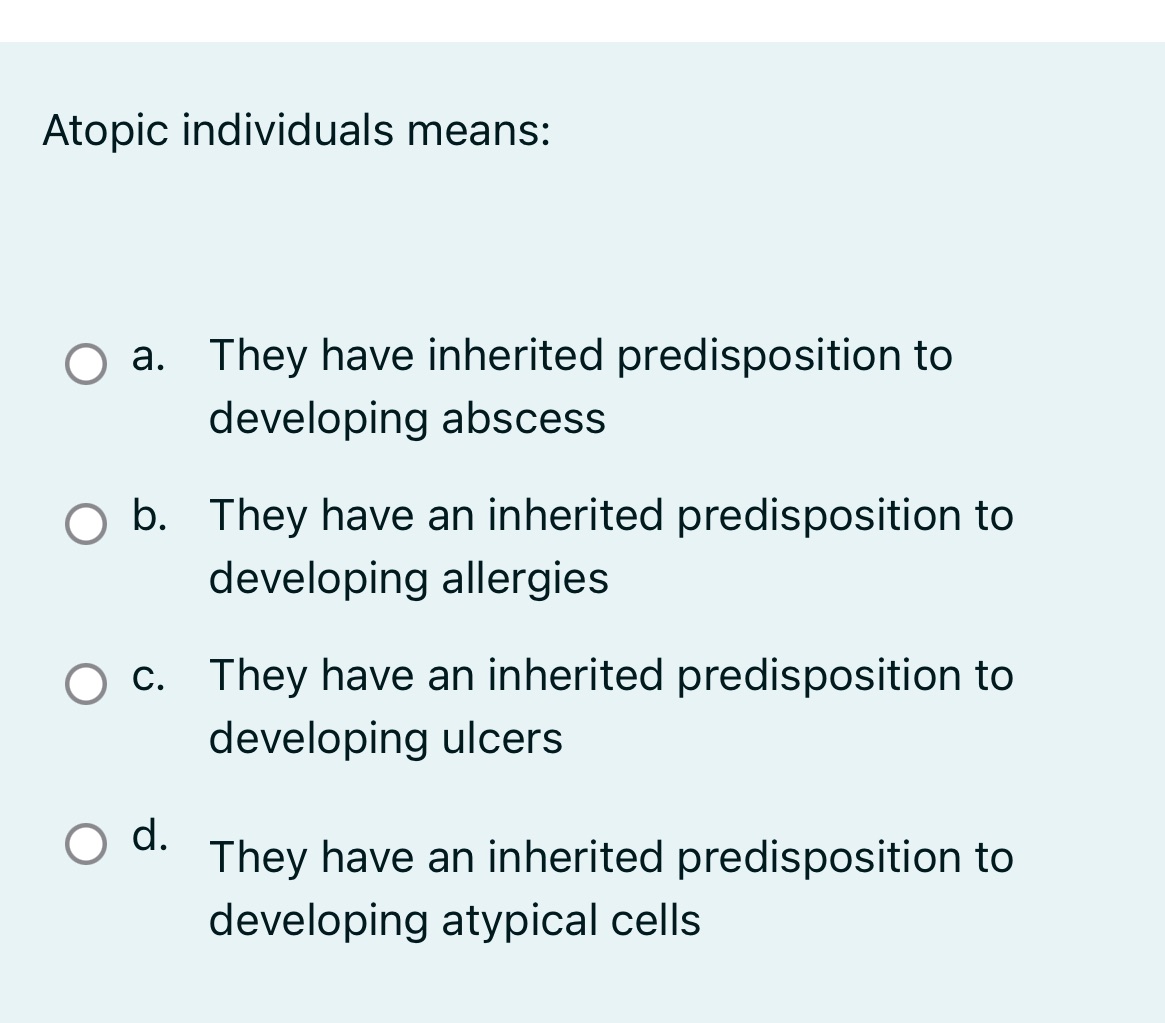Click text 'developing atypical cells'
Viewport: 1165px width, 1023px height.
pos(452,919)
